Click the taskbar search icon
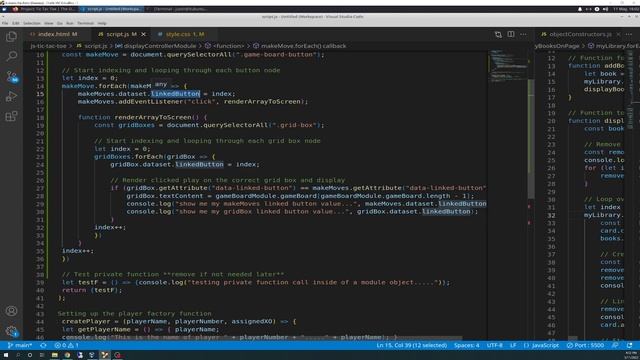The image size is (640, 360). coord(18,356)
